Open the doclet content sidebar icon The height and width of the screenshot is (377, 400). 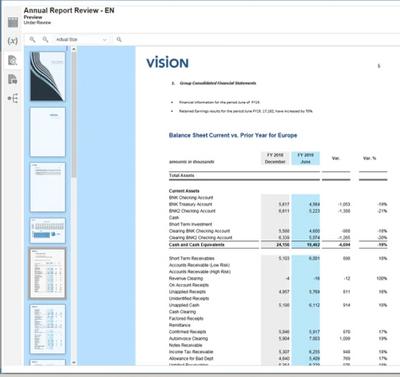[13, 79]
